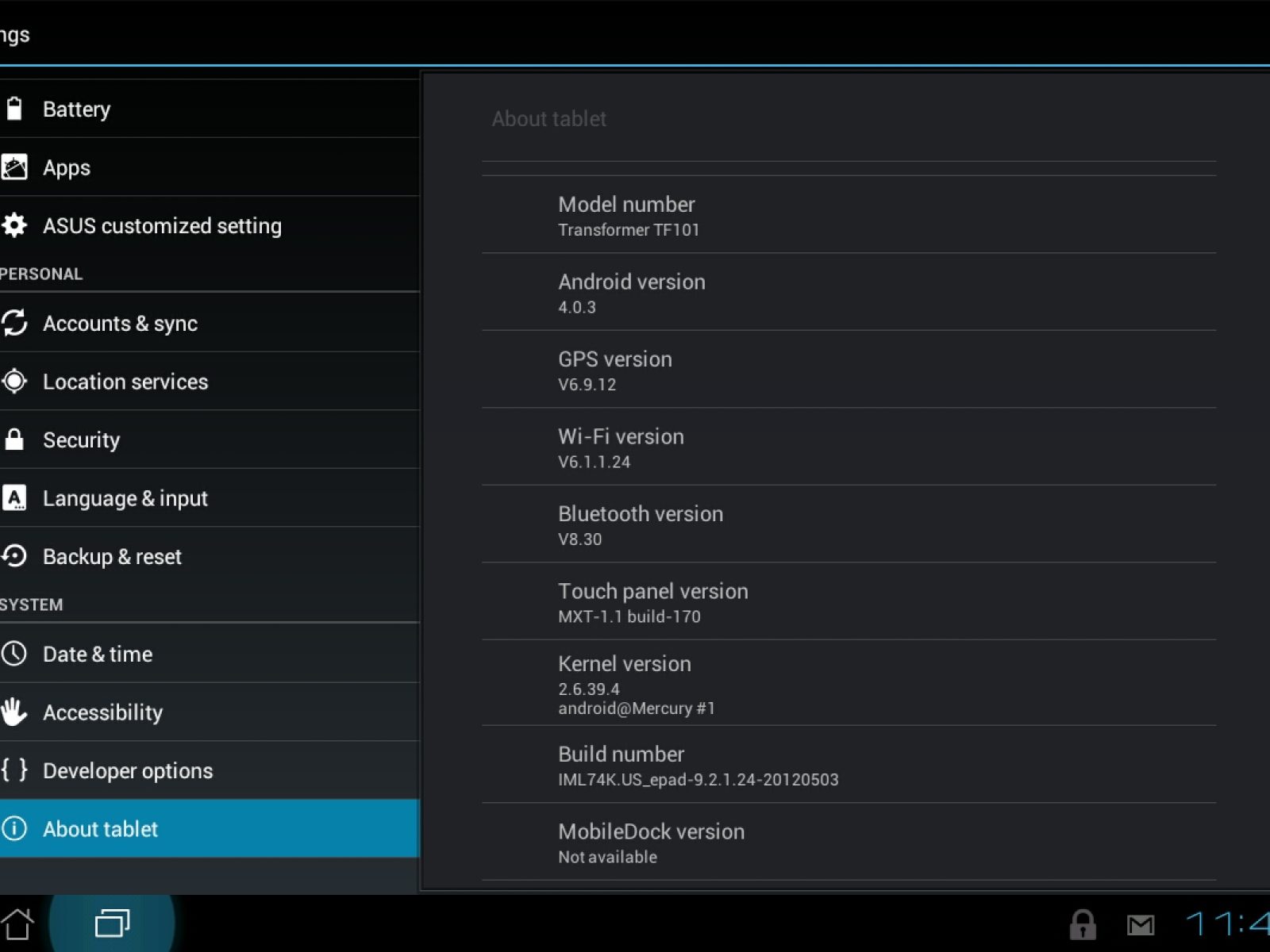Tap the Build number row
The height and width of the screenshot is (952, 1270).
tap(849, 765)
